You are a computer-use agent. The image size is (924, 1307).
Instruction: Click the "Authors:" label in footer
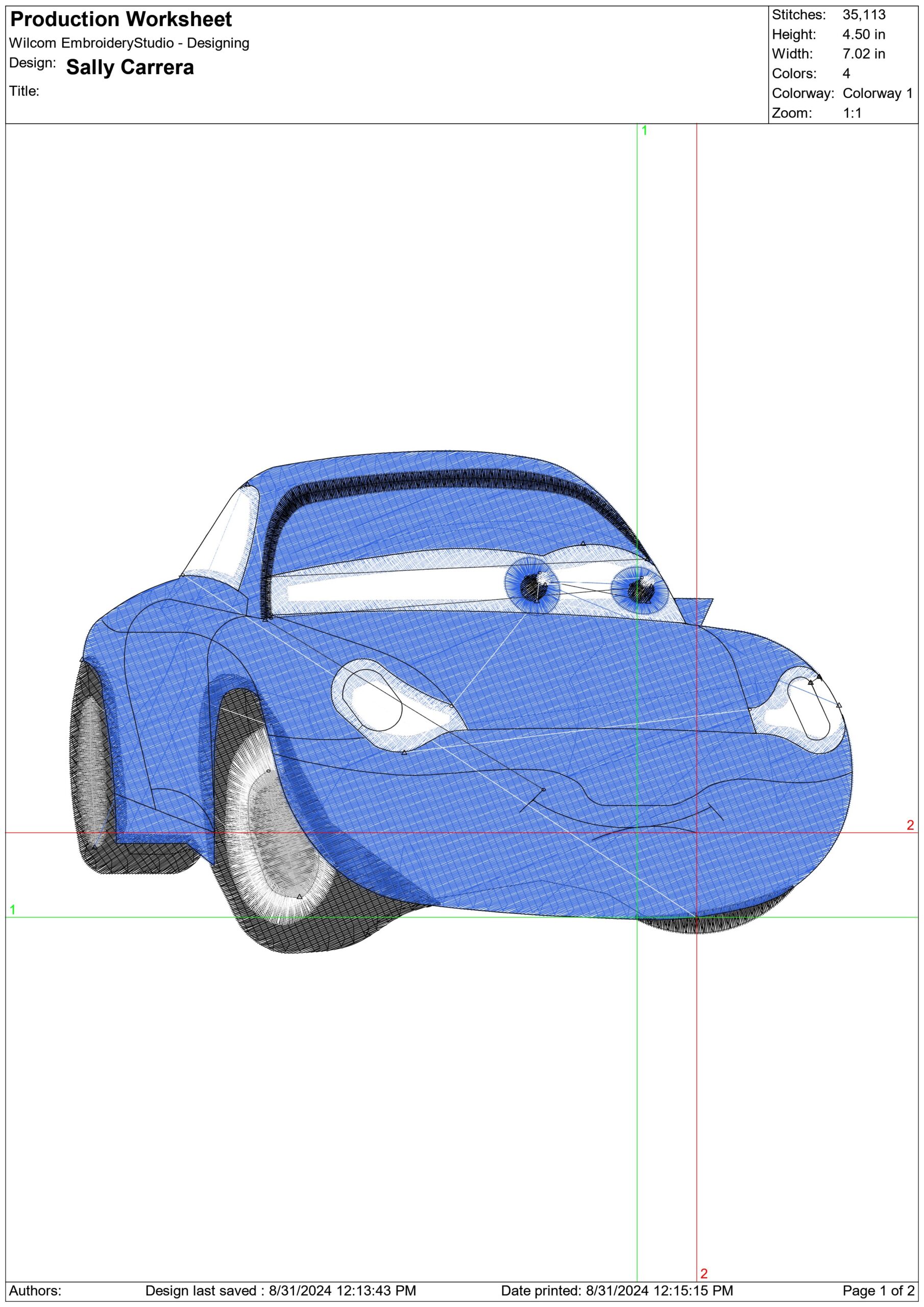click(35, 1291)
